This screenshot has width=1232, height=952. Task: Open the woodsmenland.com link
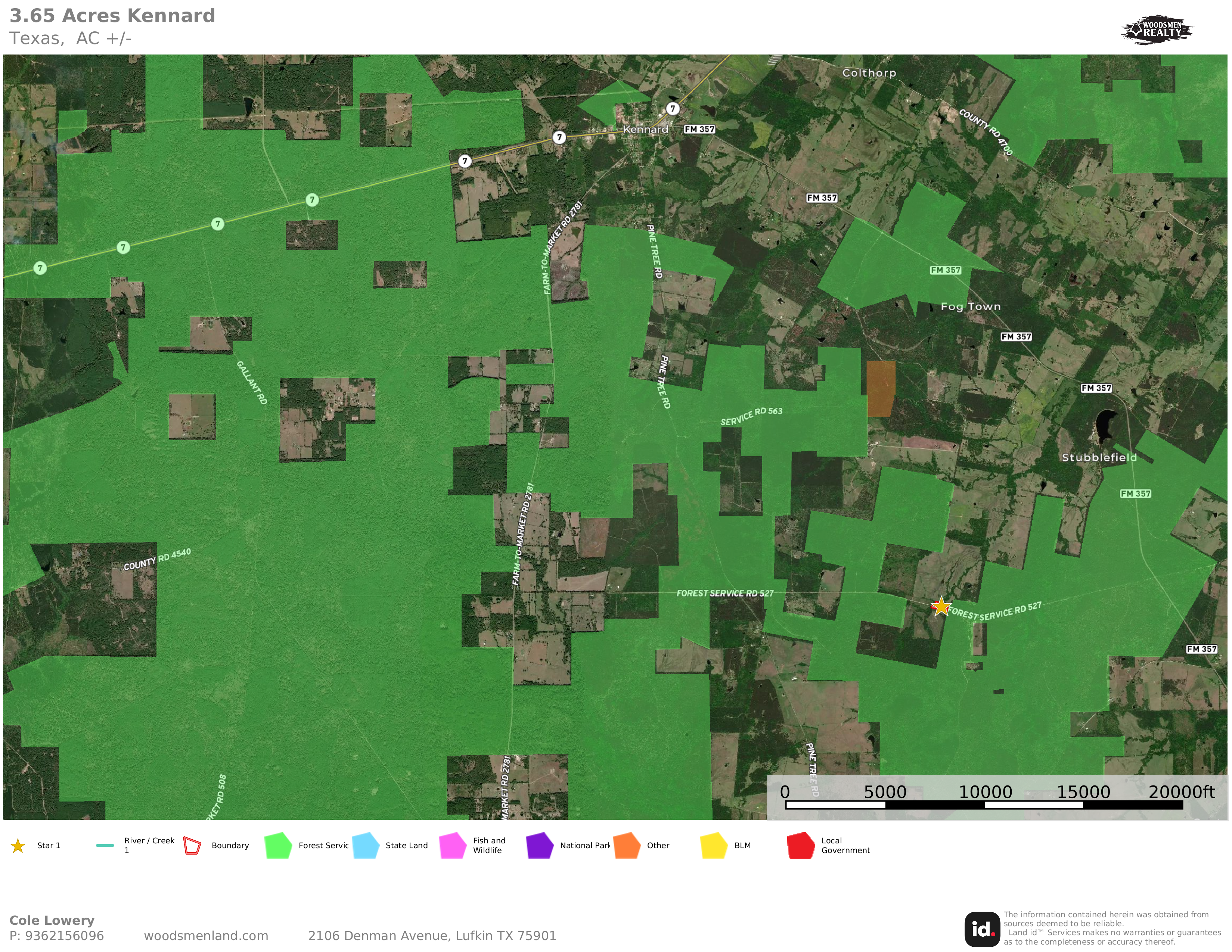(x=206, y=936)
